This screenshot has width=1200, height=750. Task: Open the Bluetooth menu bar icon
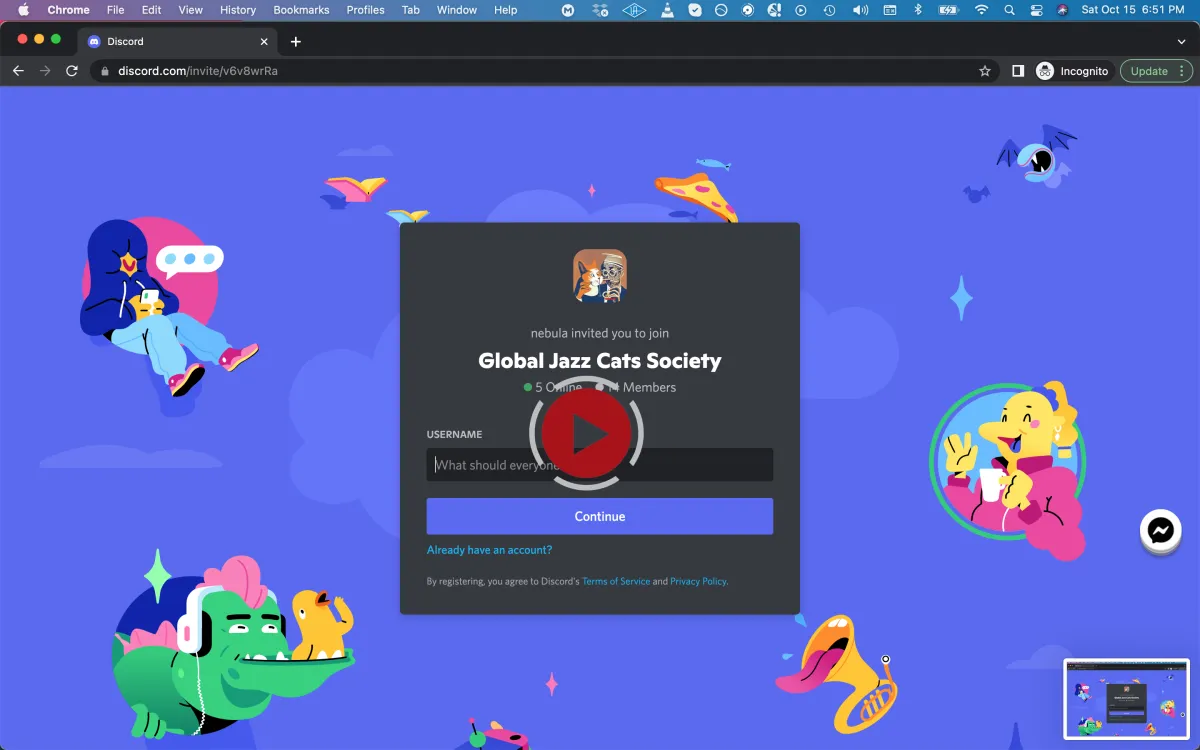pyautogui.click(x=918, y=10)
